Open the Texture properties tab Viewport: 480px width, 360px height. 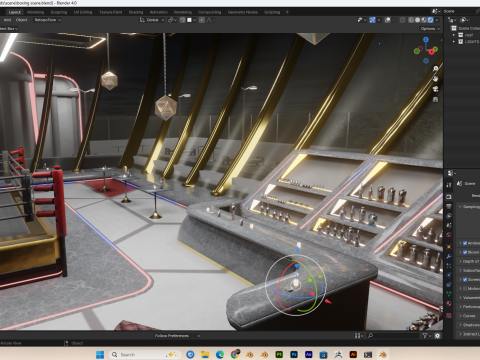point(449,315)
